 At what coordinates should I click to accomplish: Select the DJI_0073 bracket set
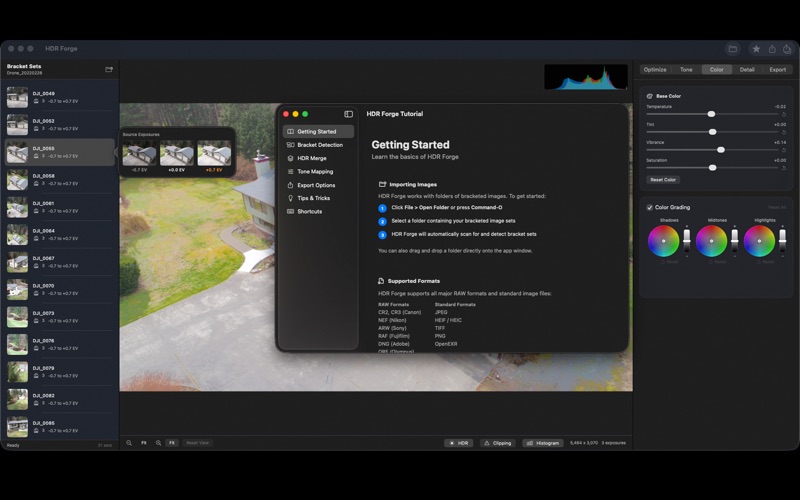[60, 317]
